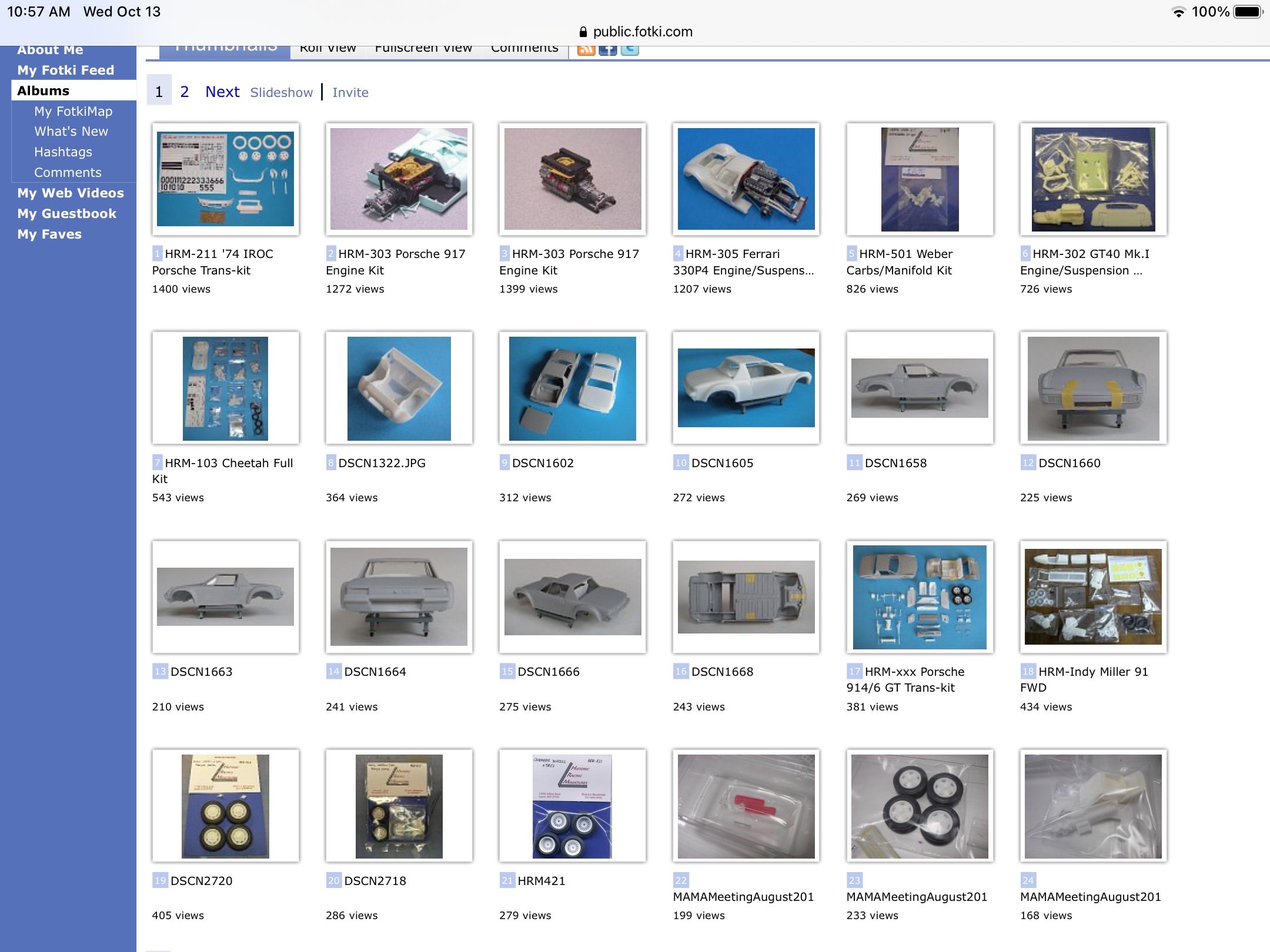Open HRM-501 Weber Carbs thumbnail
This screenshot has height=952, width=1270.
920,179
